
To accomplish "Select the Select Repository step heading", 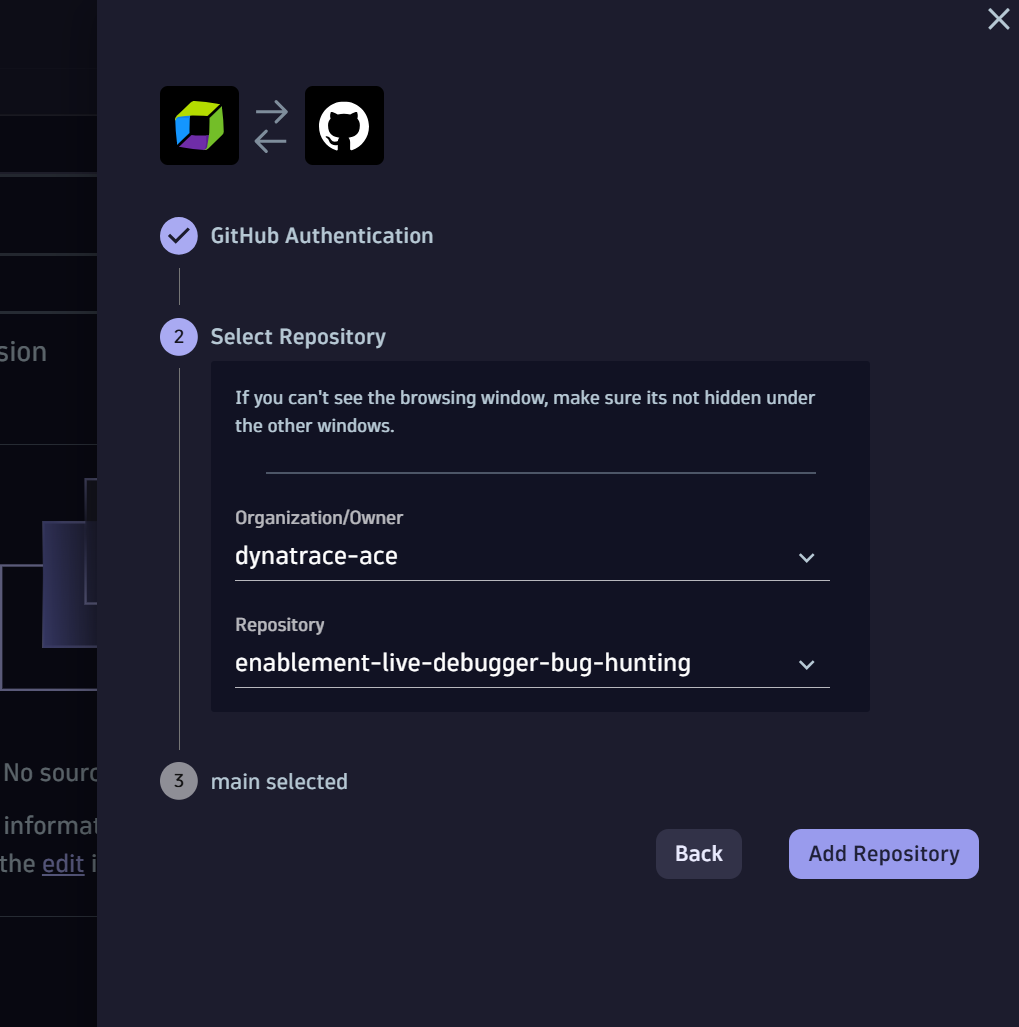I will pyautogui.click(x=298, y=337).
